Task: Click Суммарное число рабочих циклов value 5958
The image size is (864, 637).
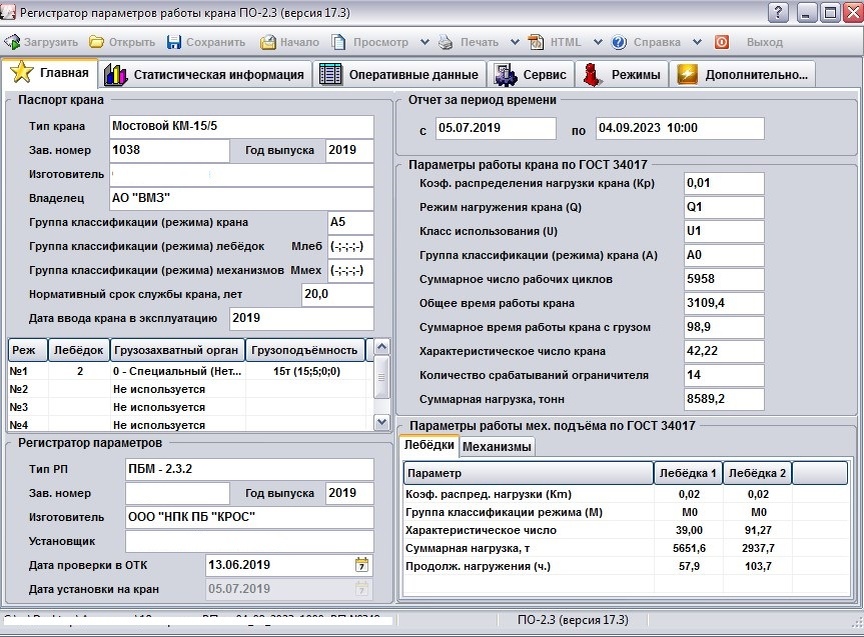Action: pyautogui.click(x=724, y=279)
